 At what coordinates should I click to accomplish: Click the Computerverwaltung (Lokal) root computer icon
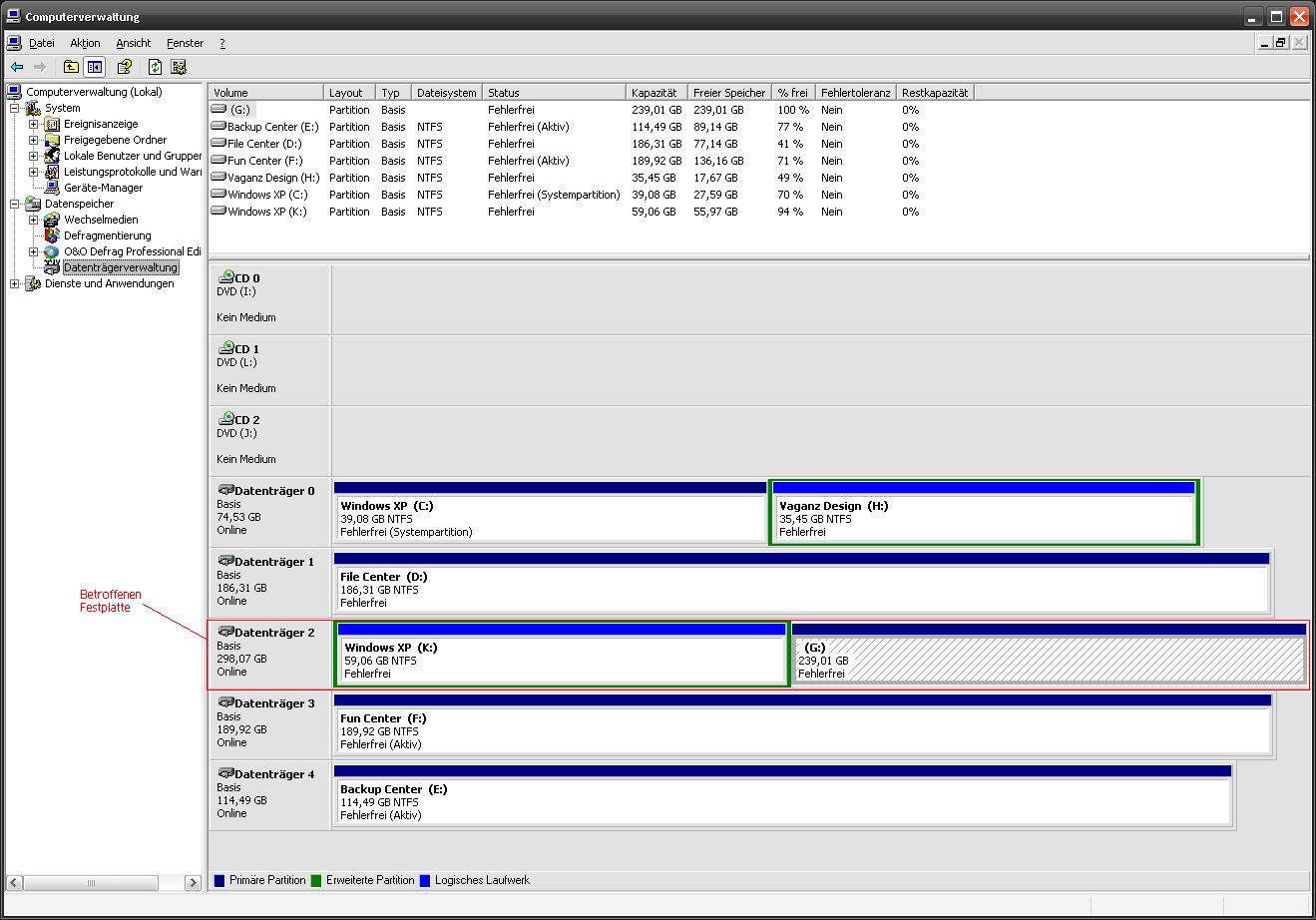coord(15,92)
